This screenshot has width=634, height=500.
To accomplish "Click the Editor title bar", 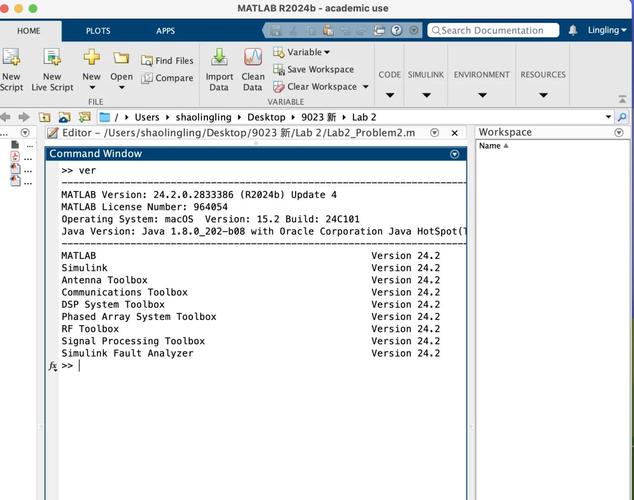I will (239, 133).
